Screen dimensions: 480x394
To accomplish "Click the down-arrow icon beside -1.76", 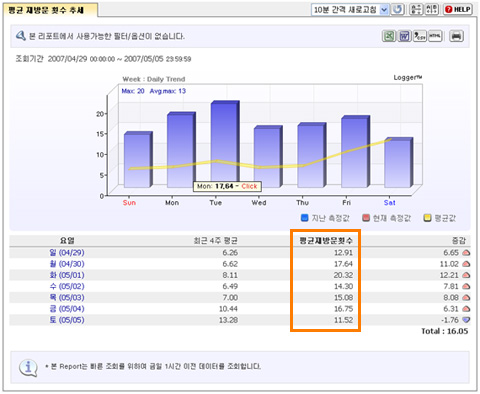I will coord(466,320).
